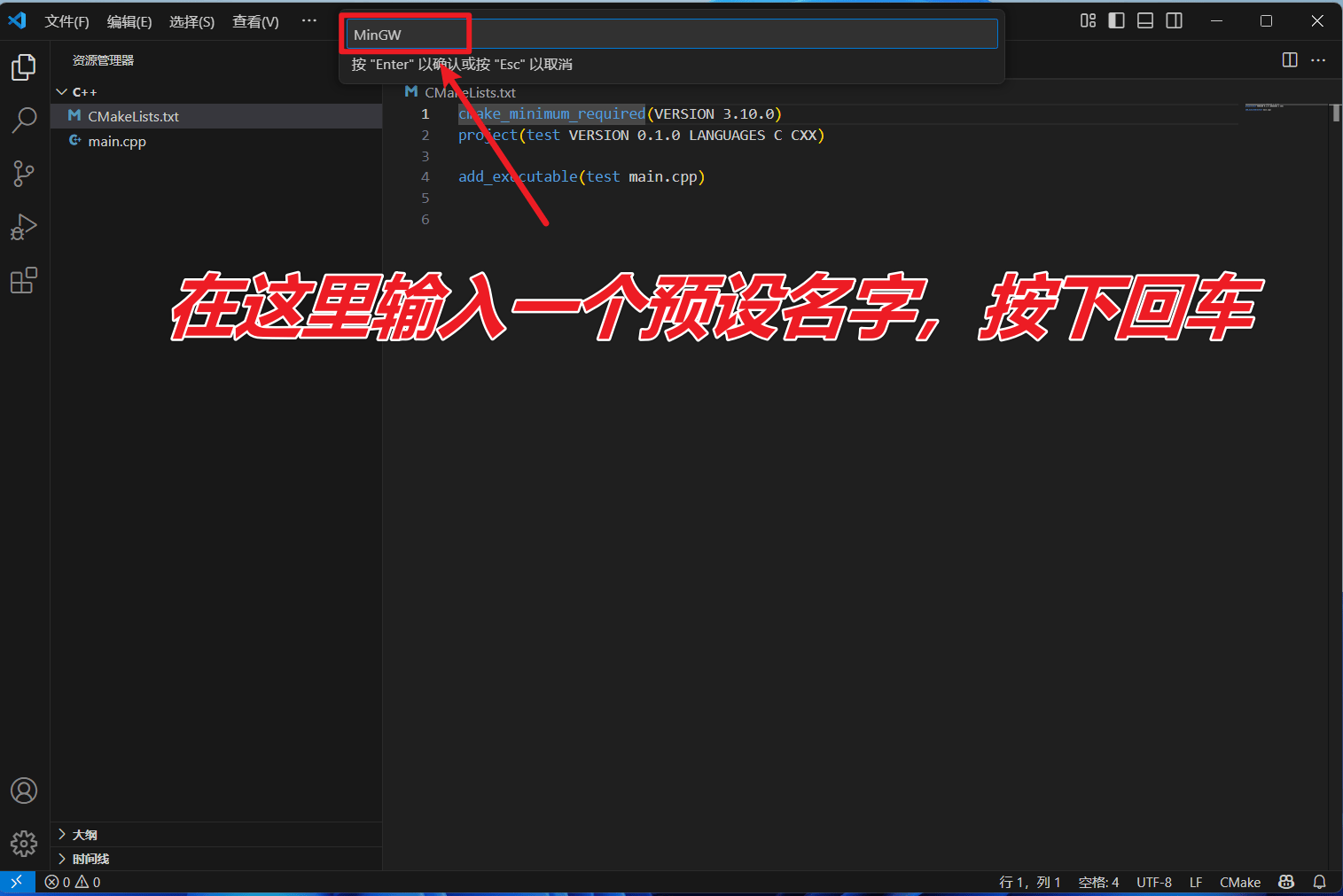The height and width of the screenshot is (896, 1343).
Task: Expand the 时间线 timeline section
Action: coord(90,859)
